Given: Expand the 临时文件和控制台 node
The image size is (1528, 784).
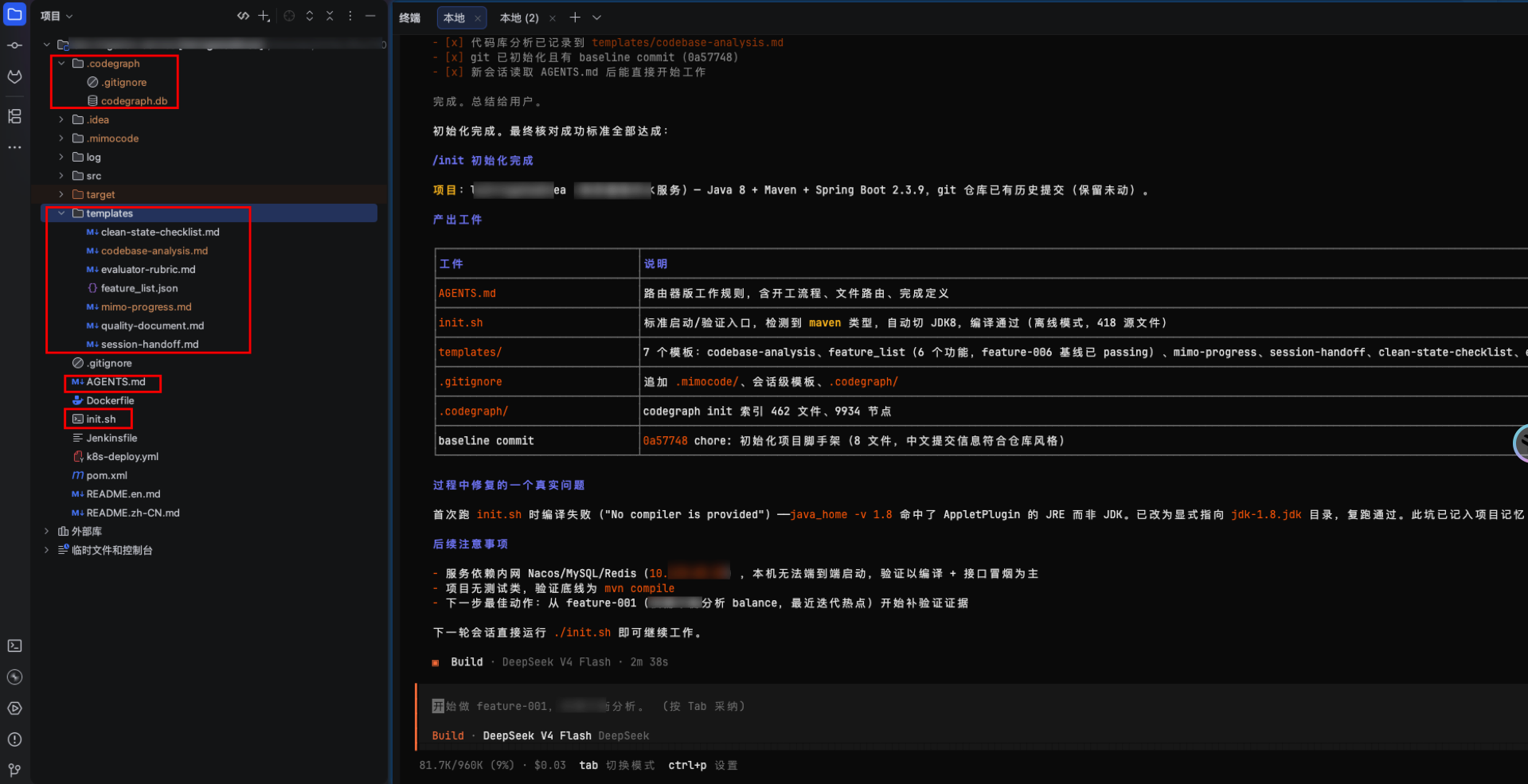Looking at the screenshot, I should pos(46,550).
